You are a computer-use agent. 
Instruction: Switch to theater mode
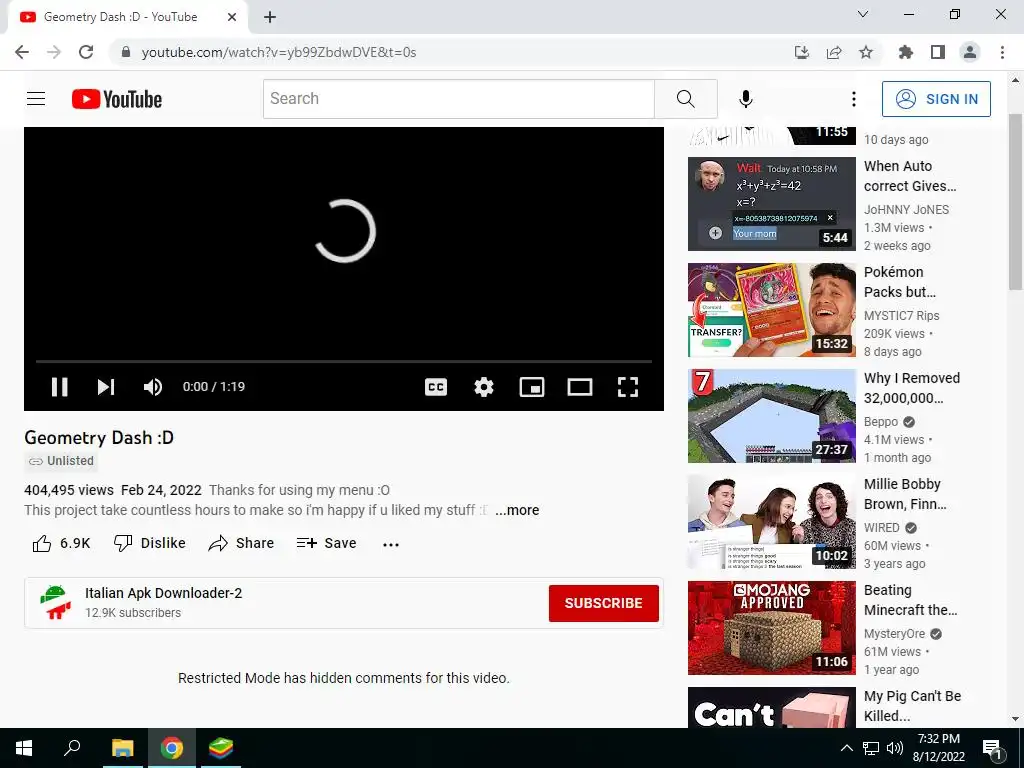[x=580, y=387]
